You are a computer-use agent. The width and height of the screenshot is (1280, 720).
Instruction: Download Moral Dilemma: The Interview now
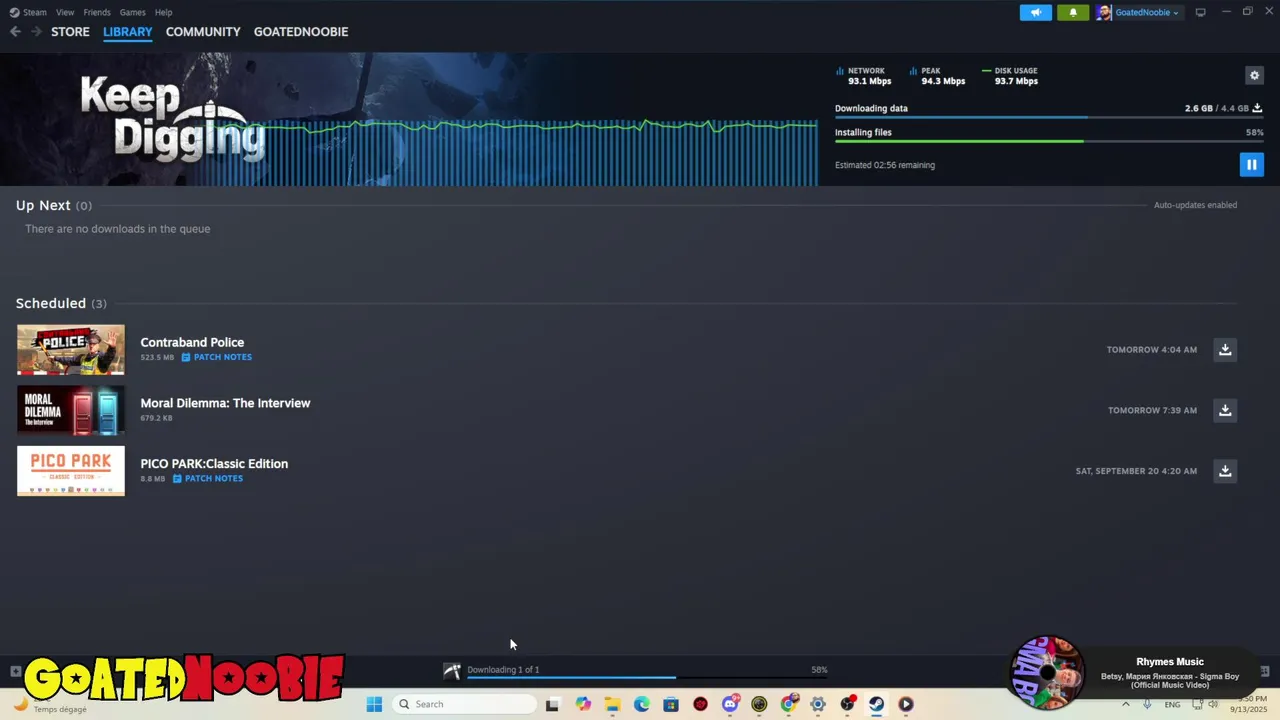point(1225,410)
